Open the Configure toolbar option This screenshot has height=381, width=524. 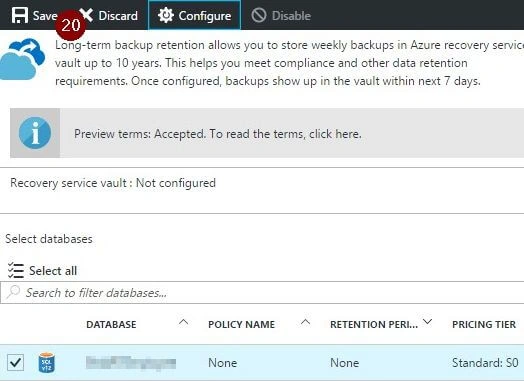tap(194, 15)
